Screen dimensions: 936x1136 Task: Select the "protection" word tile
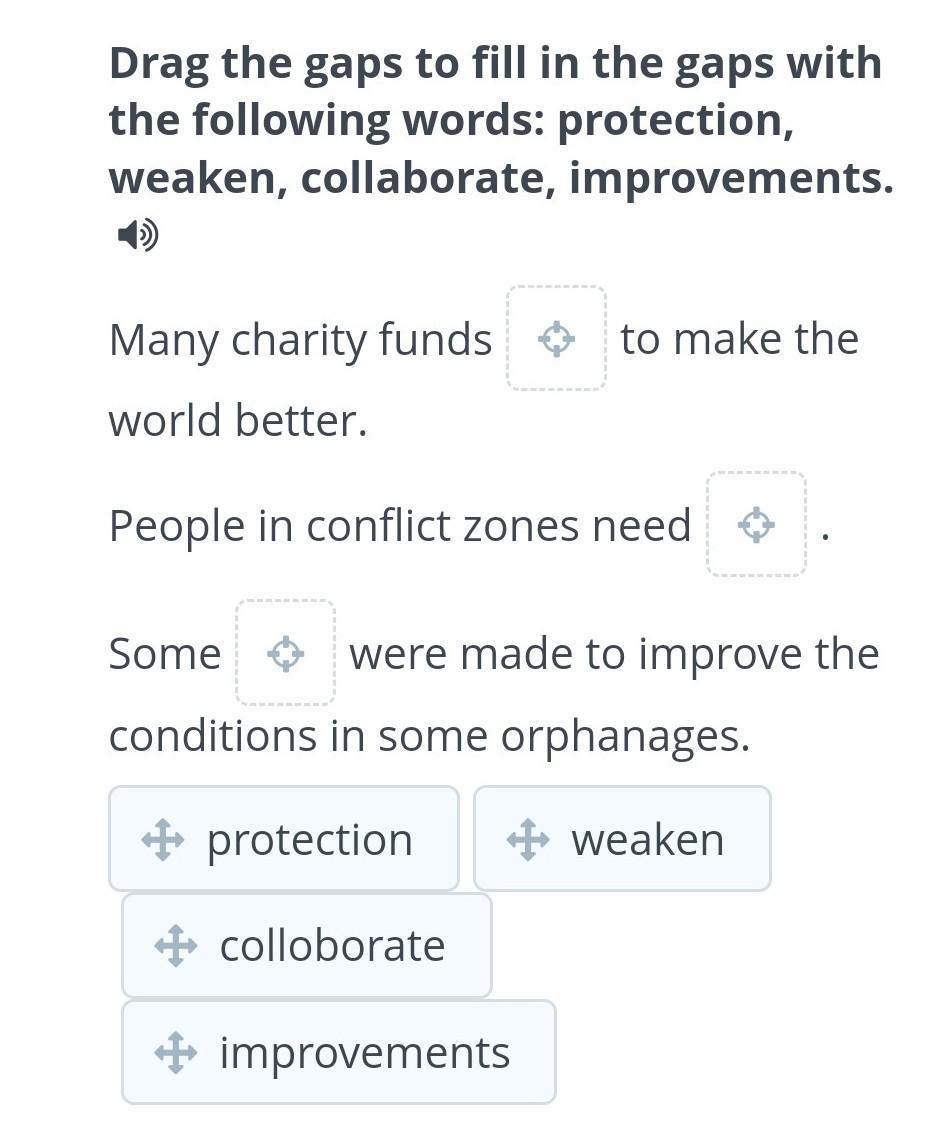(284, 838)
